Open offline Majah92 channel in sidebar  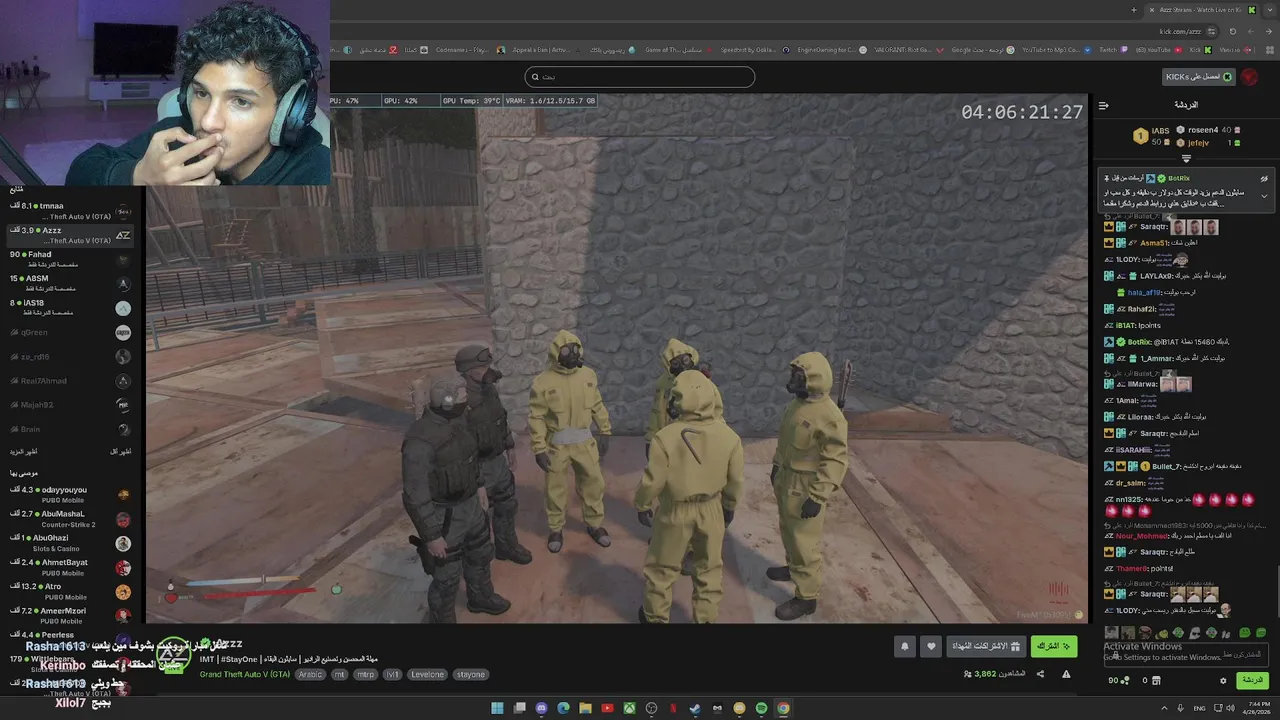pyautogui.click(x=70, y=405)
